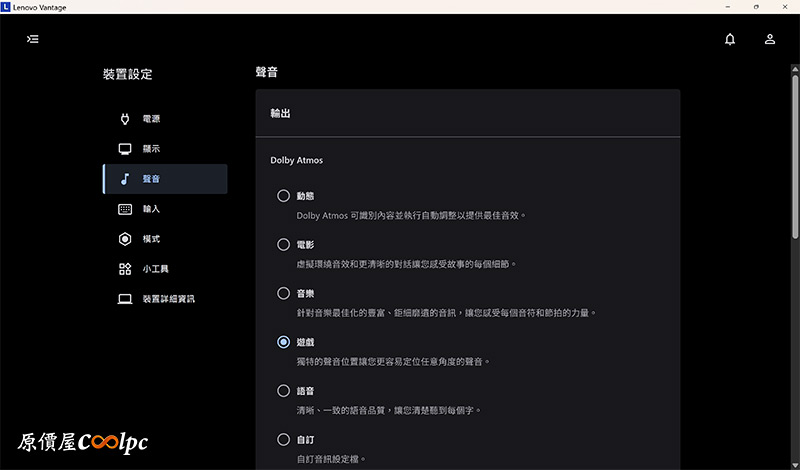
Task: Click the 動態 mode description text
Action: click(x=411, y=215)
